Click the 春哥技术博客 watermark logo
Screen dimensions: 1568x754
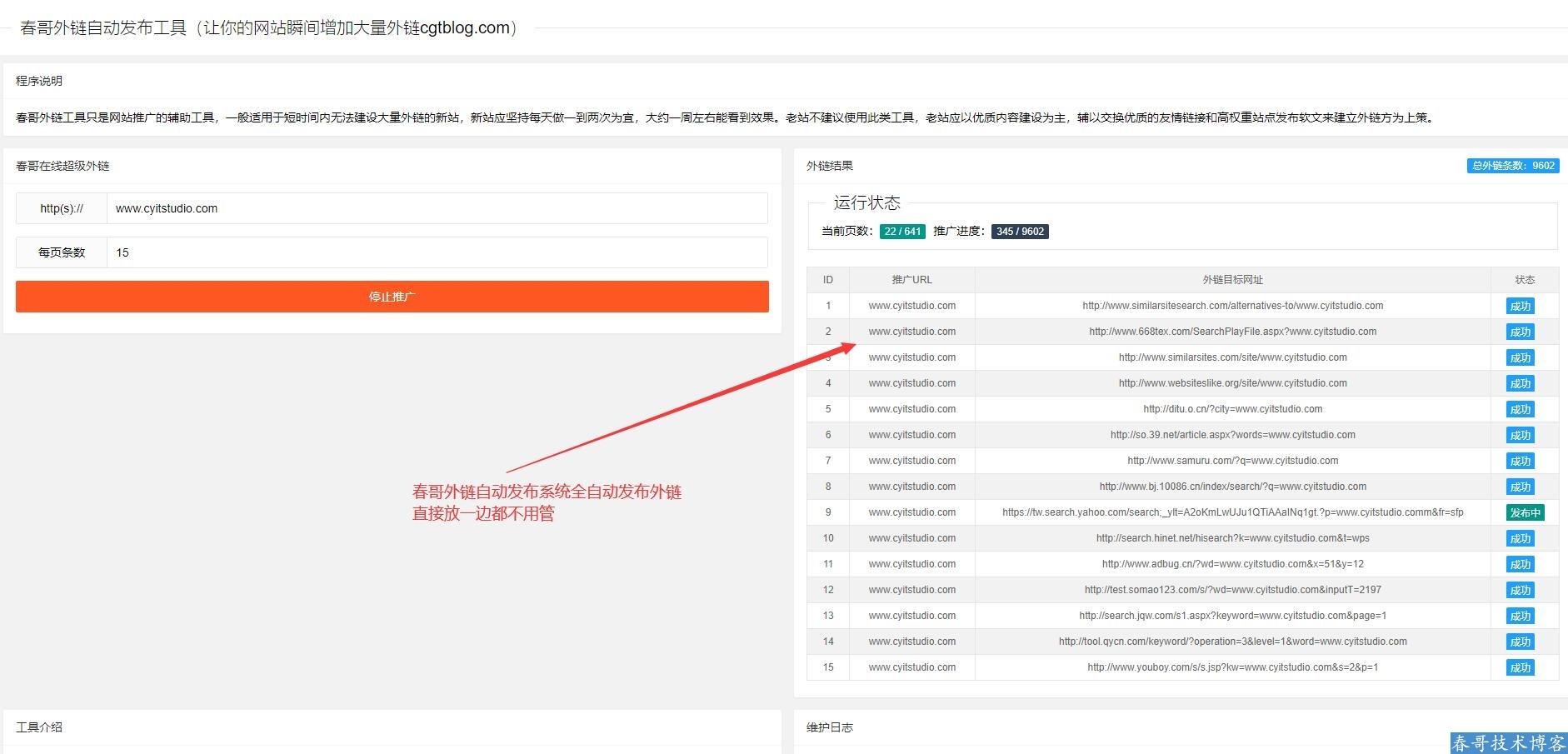tap(1508, 742)
